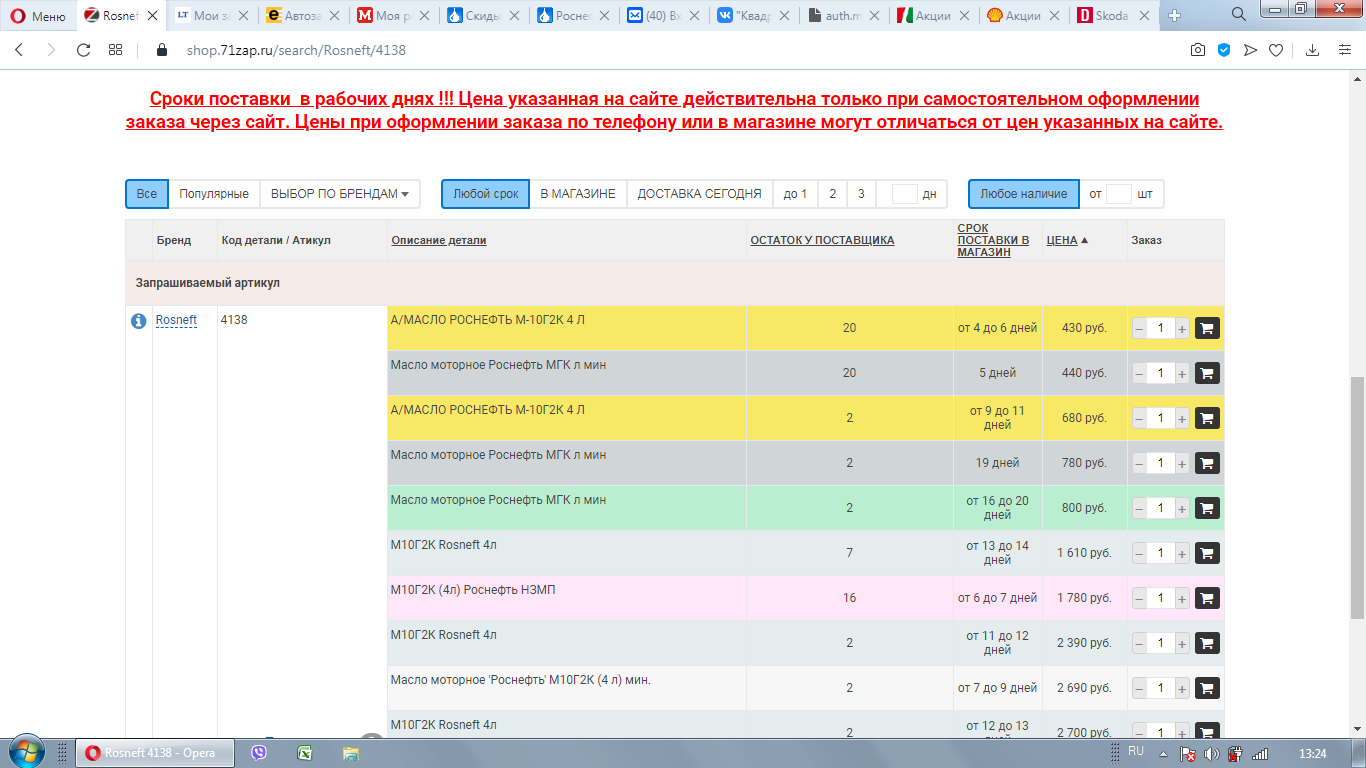The width and height of the screenshot is (1366, 768).
Task: Reload the page
Action: pyautogui.click(x=83, y=50)
